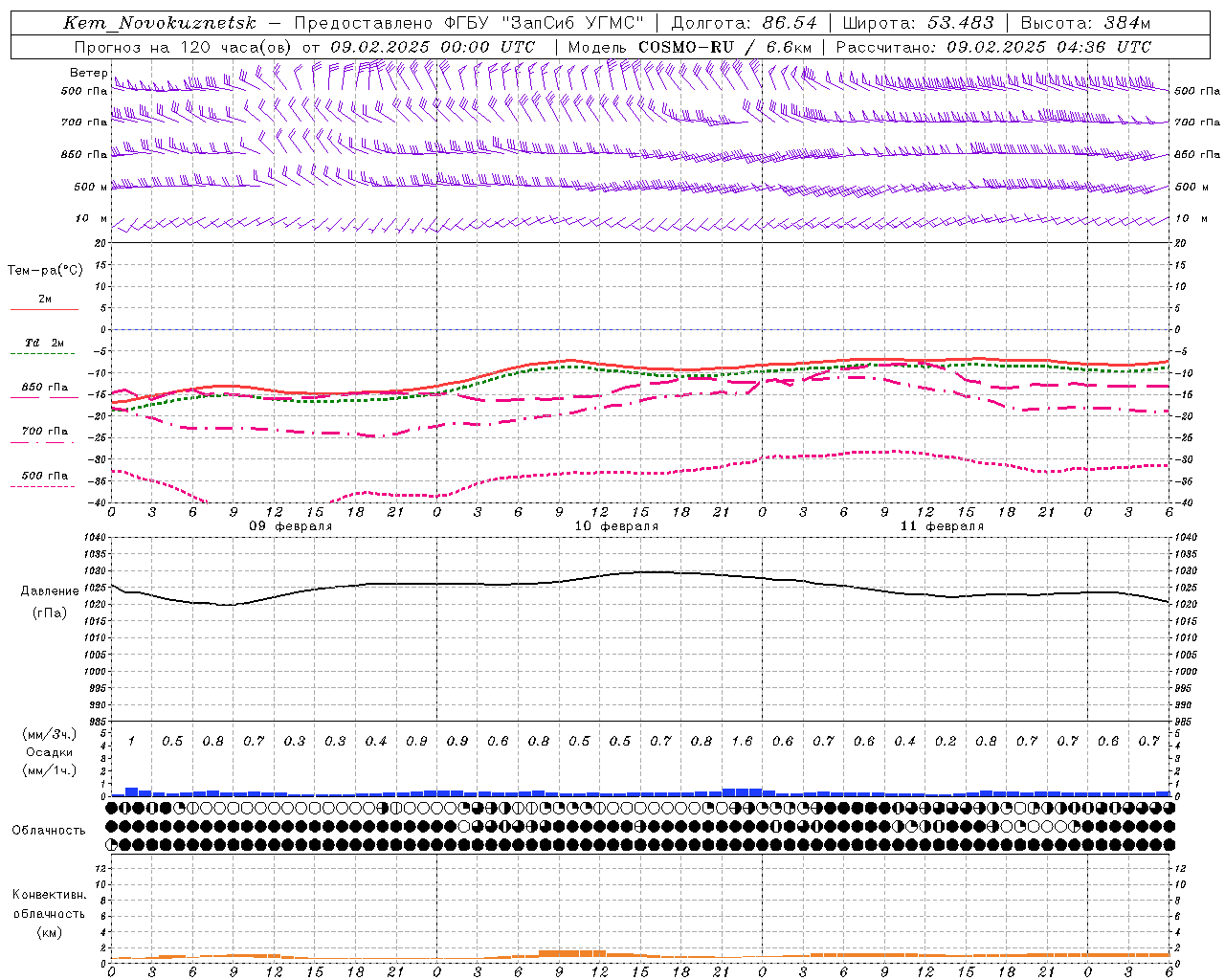Click the 'Осадки' precipitation panel label

pyautogui.click(x=50, y=752)
